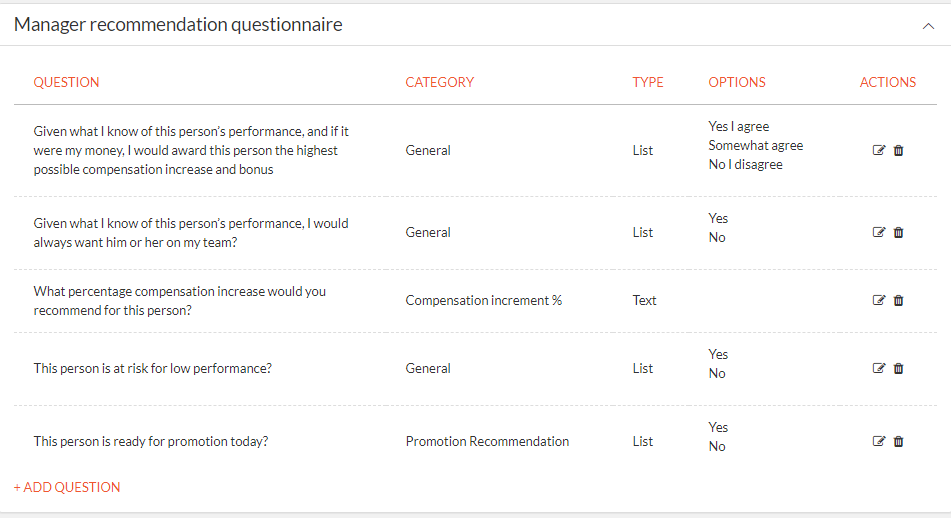This screenshot has height=518, width=951.
Task: Edit the percentage compensation increase question
Action: coord(878,300)
